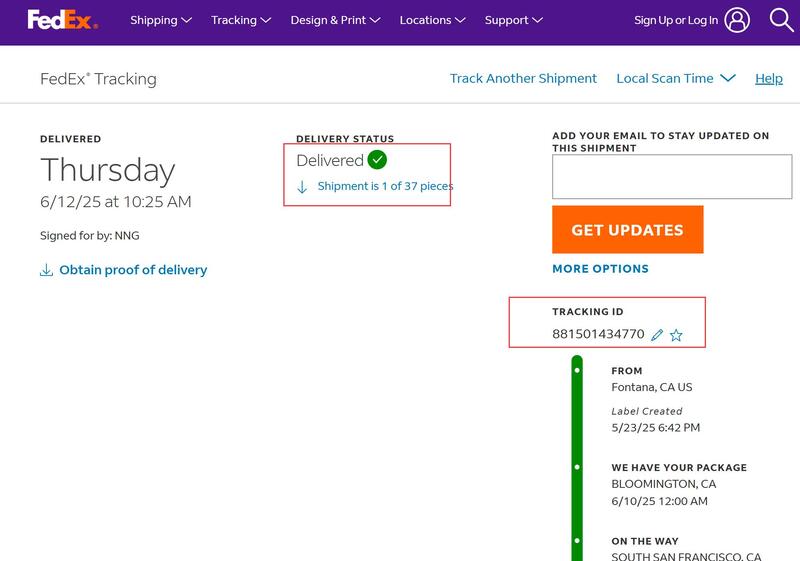Click the GET UPDATES button
Viewport: 800px width, 561px height.
(x=628, y=230)
